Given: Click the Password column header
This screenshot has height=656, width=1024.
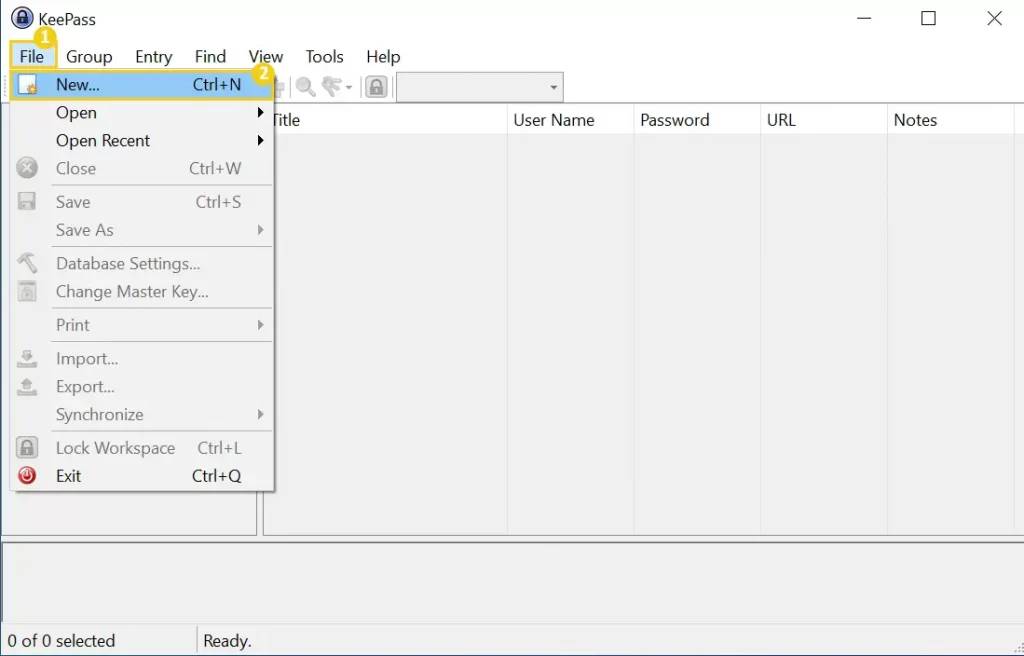Looking at the screenshot, I should [x=697, y=120].
